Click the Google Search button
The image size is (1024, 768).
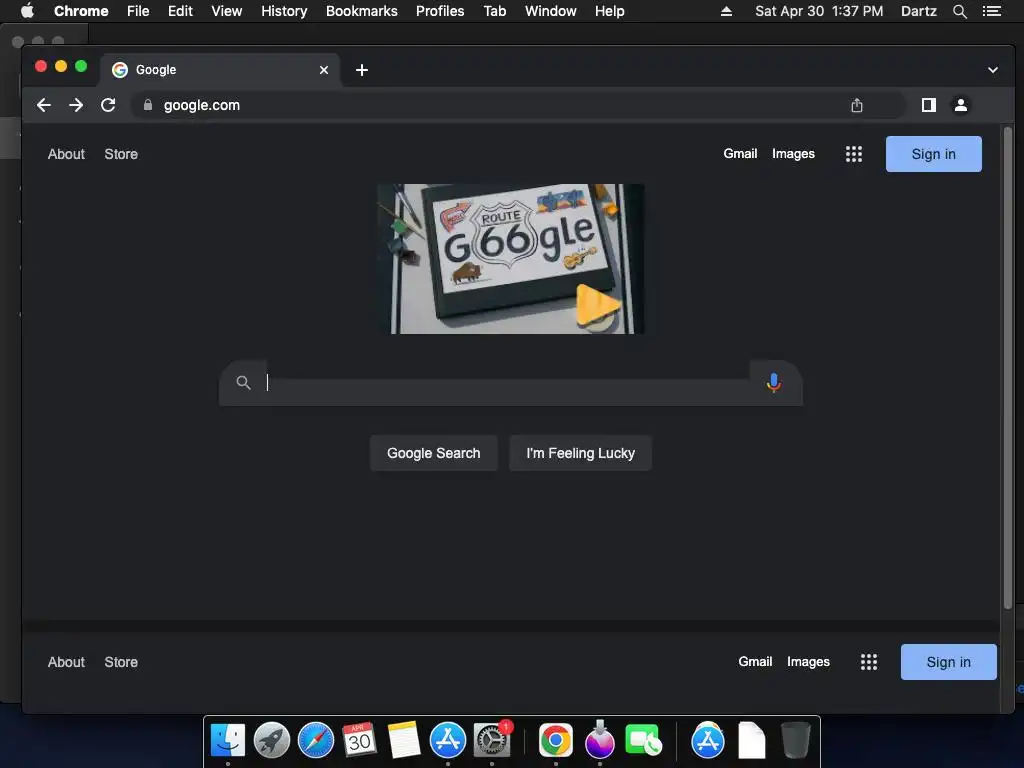click(x=434, y=453)
